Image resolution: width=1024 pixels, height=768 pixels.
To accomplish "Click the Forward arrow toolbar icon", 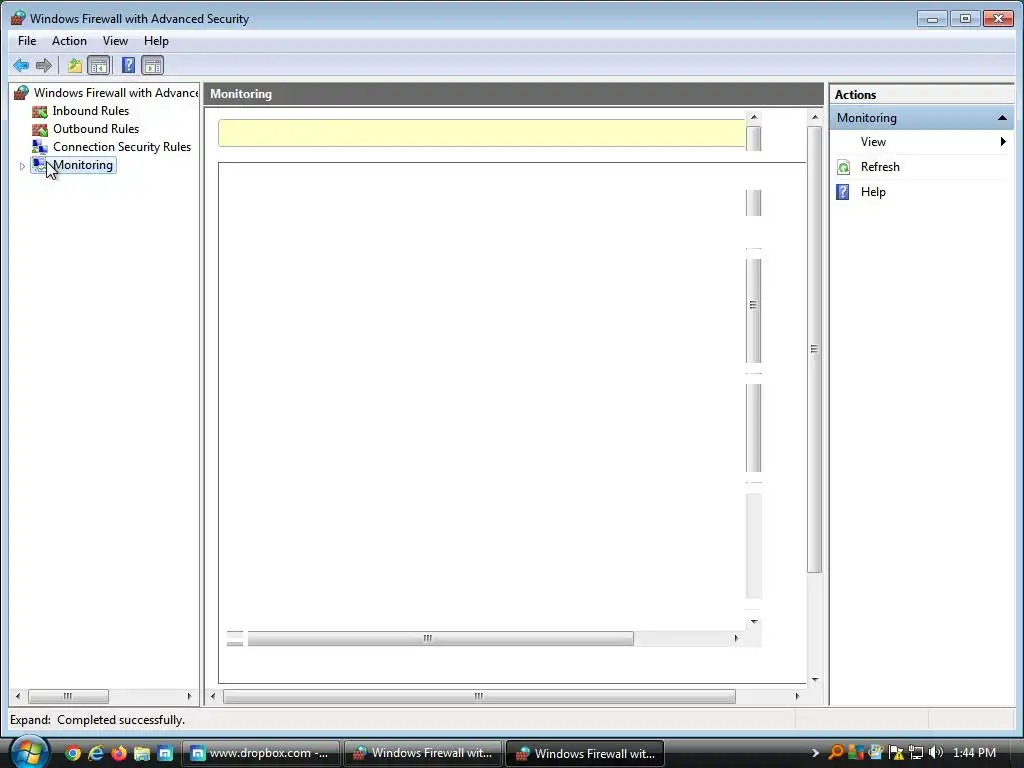I will point(44,65).
